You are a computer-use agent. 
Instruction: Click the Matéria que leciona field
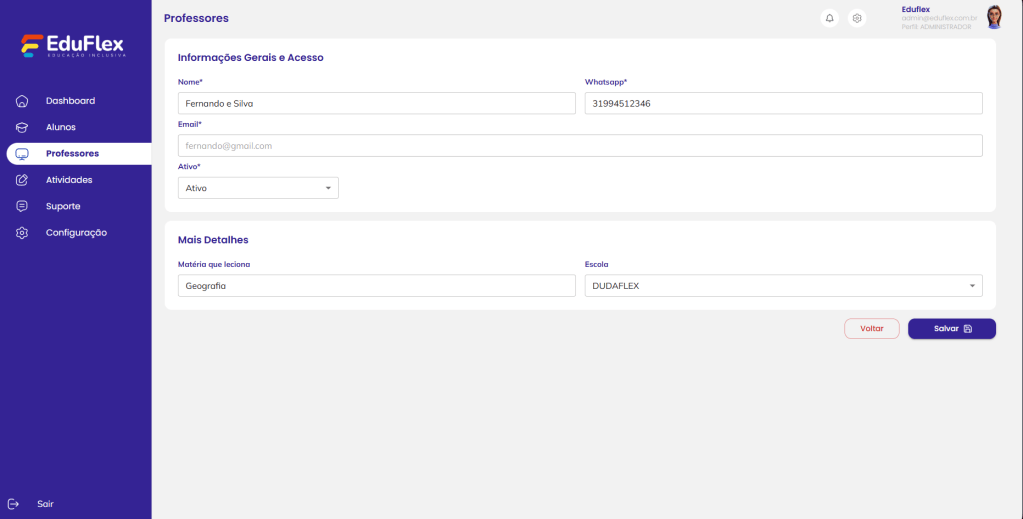pyautogui.click(x=376, y=286)
